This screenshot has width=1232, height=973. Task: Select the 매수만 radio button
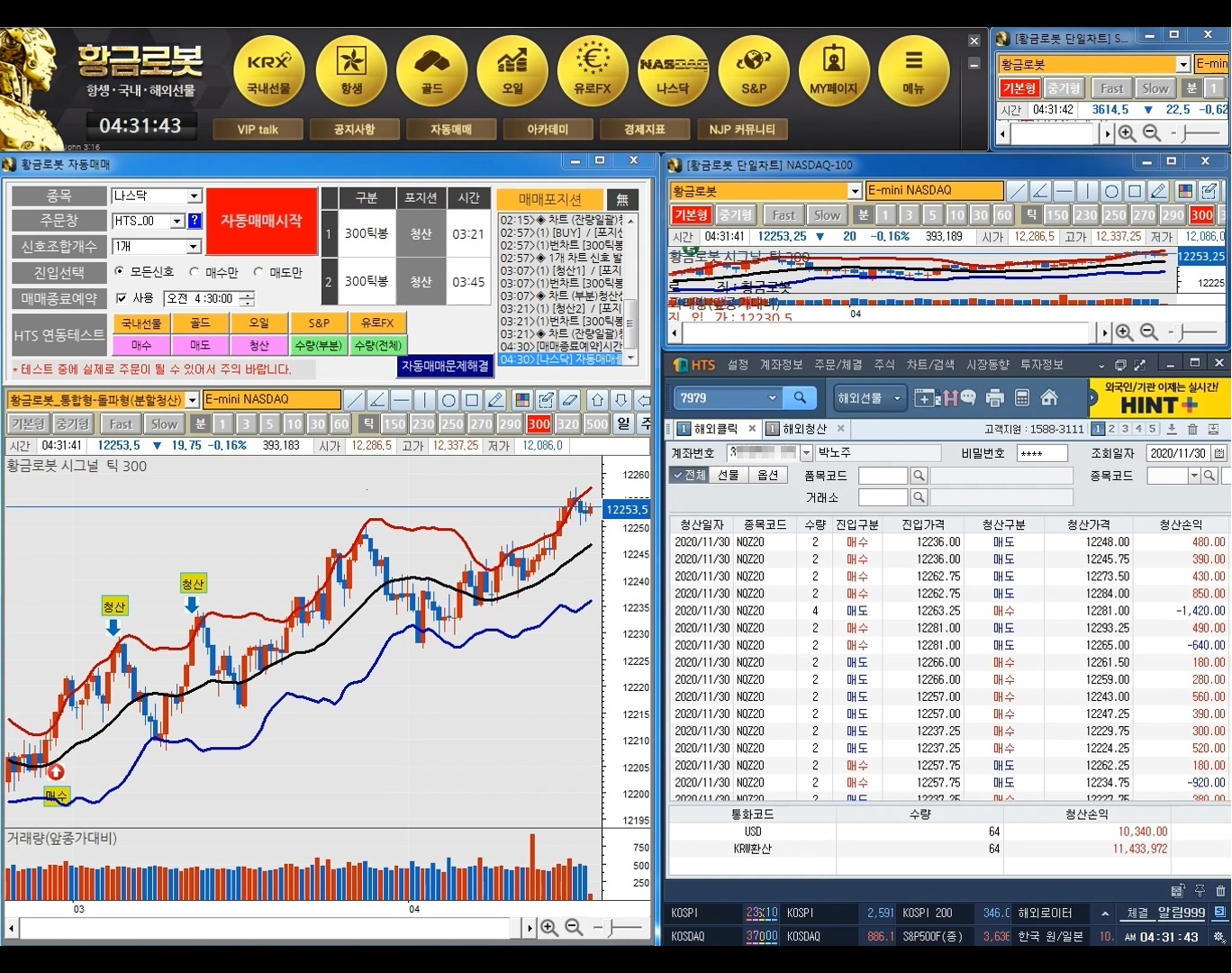[194, 271]
